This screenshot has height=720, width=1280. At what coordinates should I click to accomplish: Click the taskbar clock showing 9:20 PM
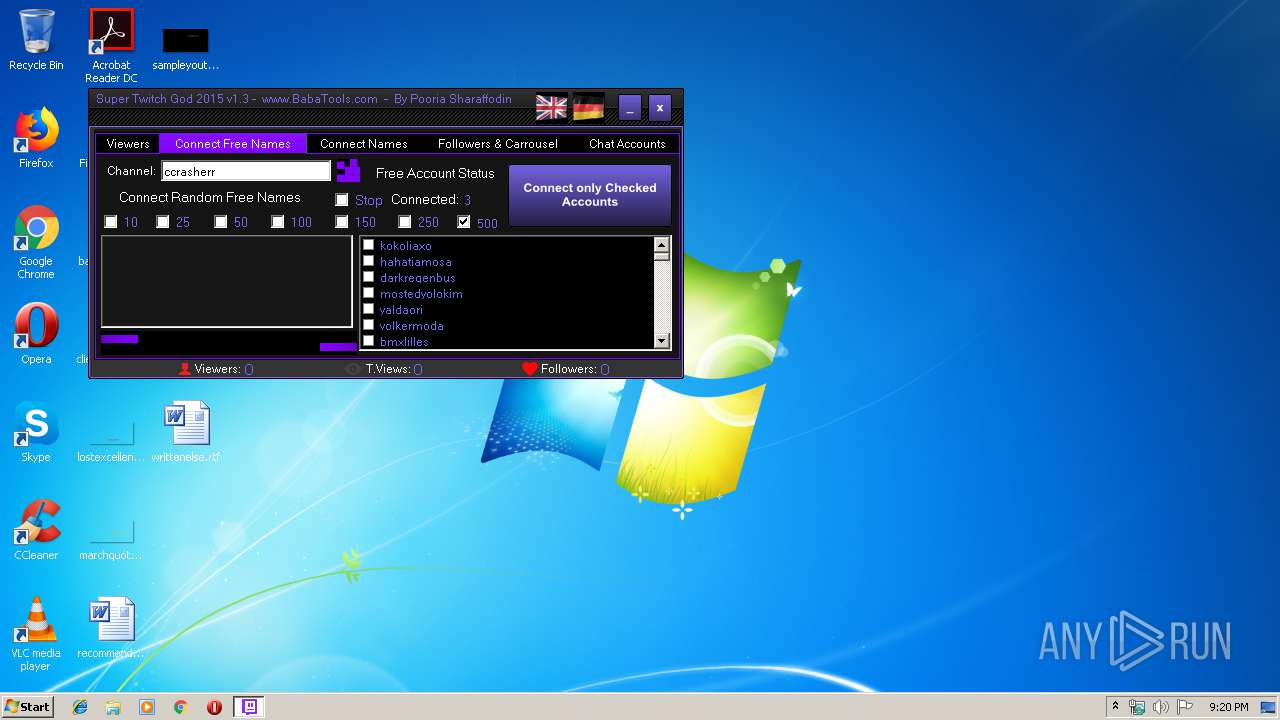coord(1228,707)
